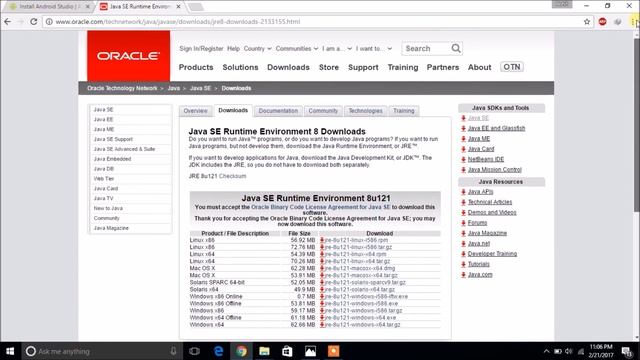Screen dimensions: 640x360
Task: Open Java Mission Control link
Action: point(495,170)
